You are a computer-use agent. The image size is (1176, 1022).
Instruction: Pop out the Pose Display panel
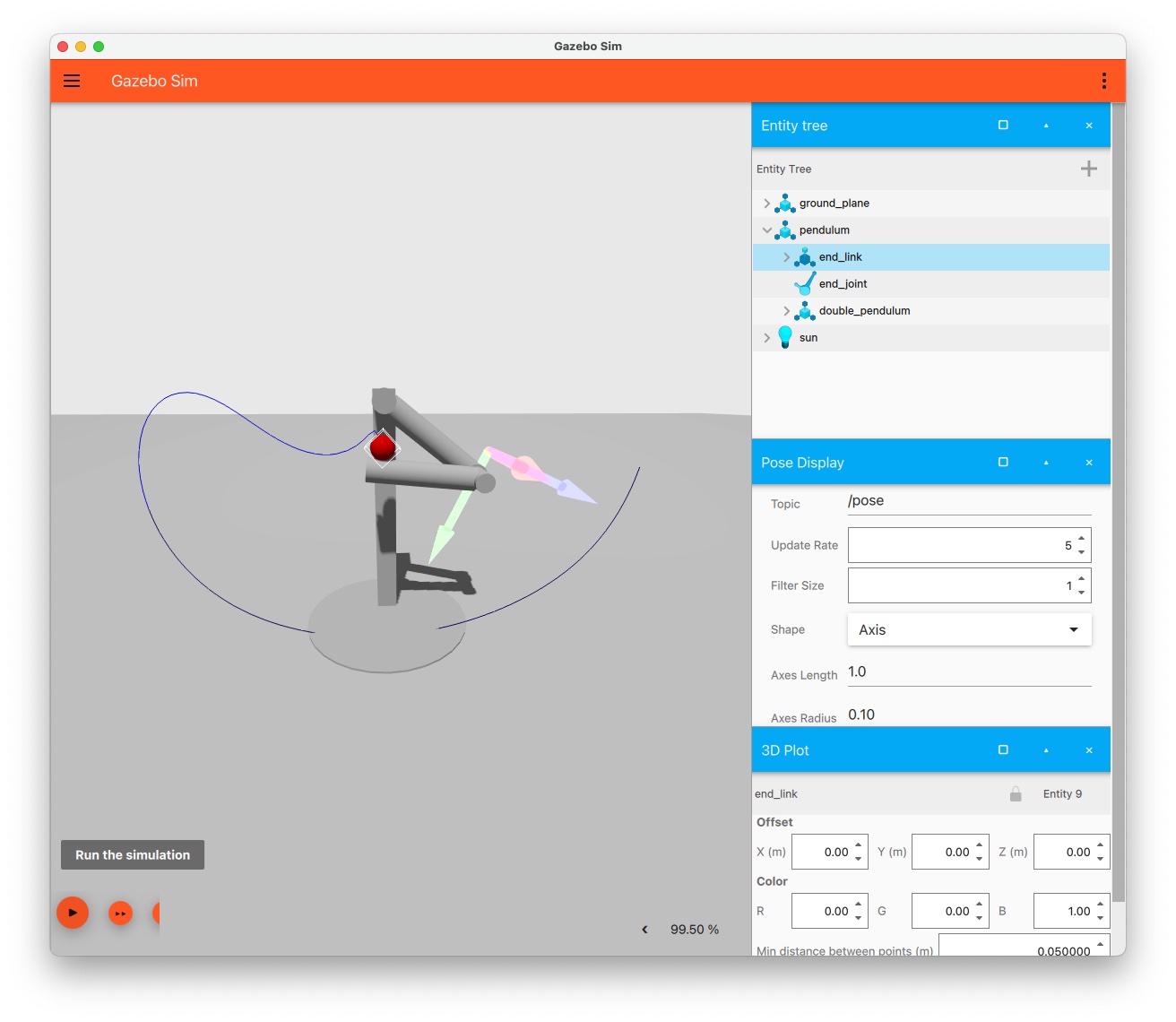1002,462
